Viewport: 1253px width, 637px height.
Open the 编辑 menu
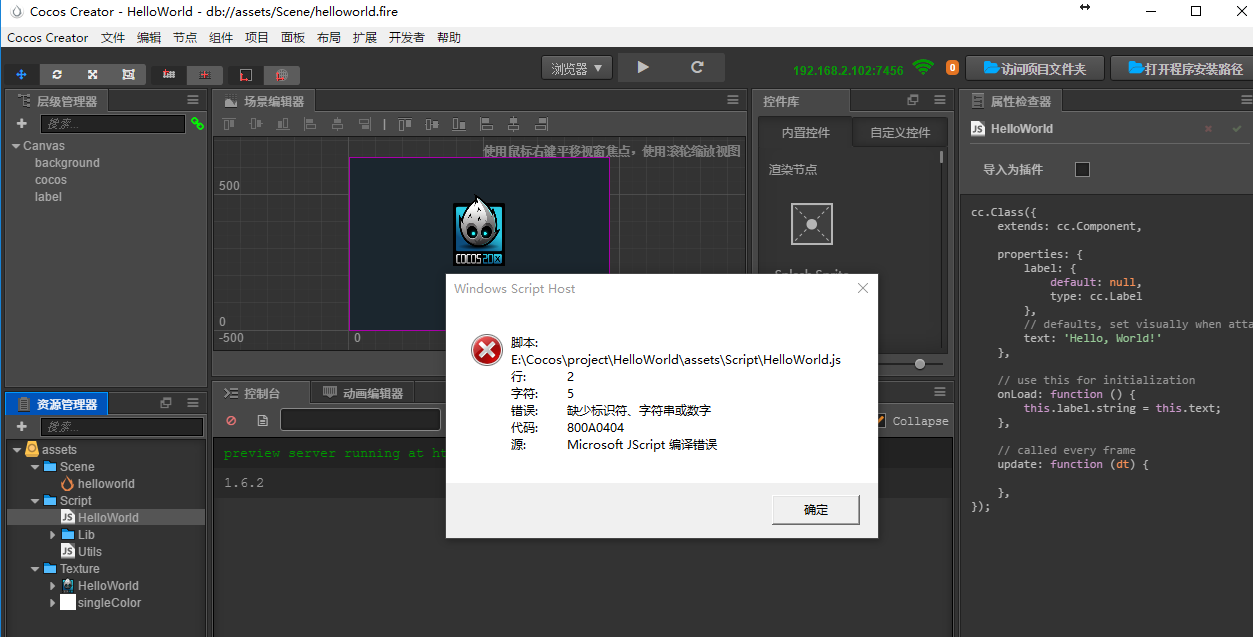[149, 37]
